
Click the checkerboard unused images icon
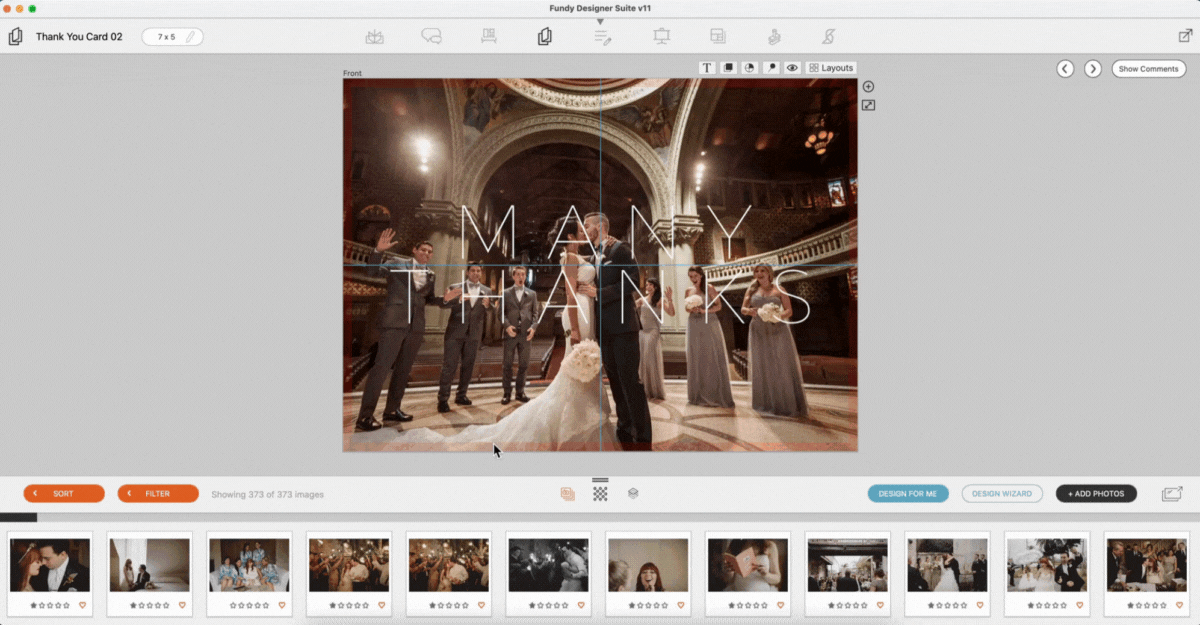(600, 494)
